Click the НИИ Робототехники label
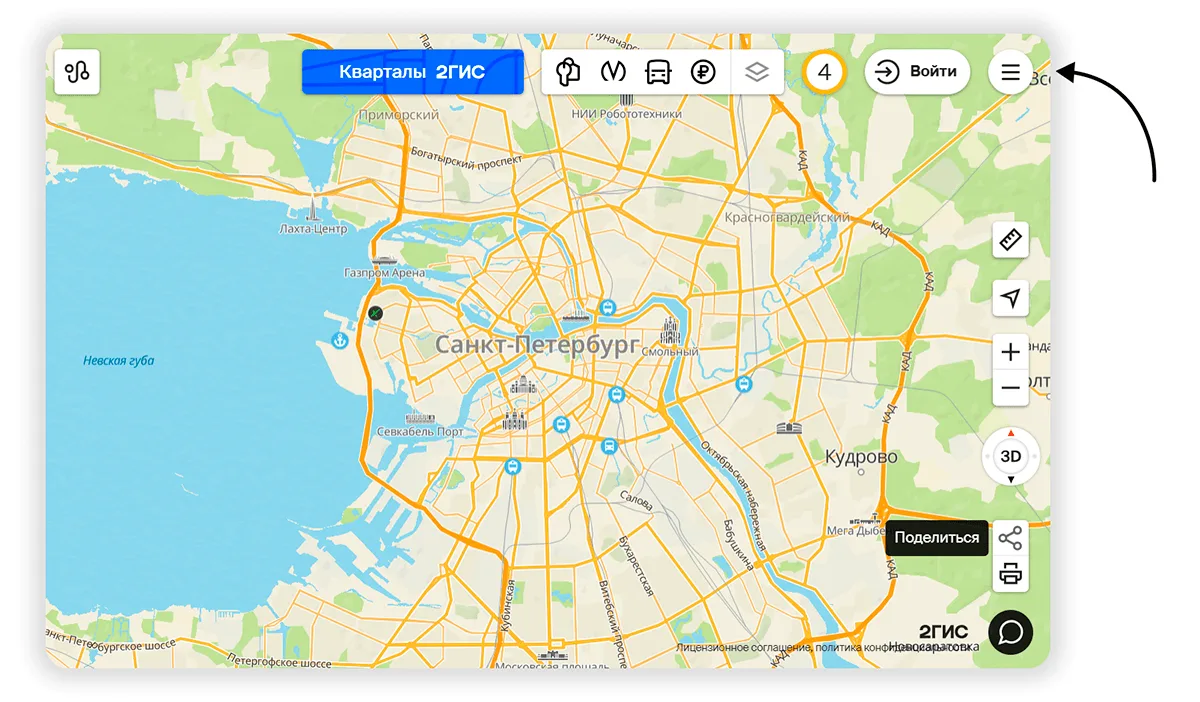 [626, 114]
